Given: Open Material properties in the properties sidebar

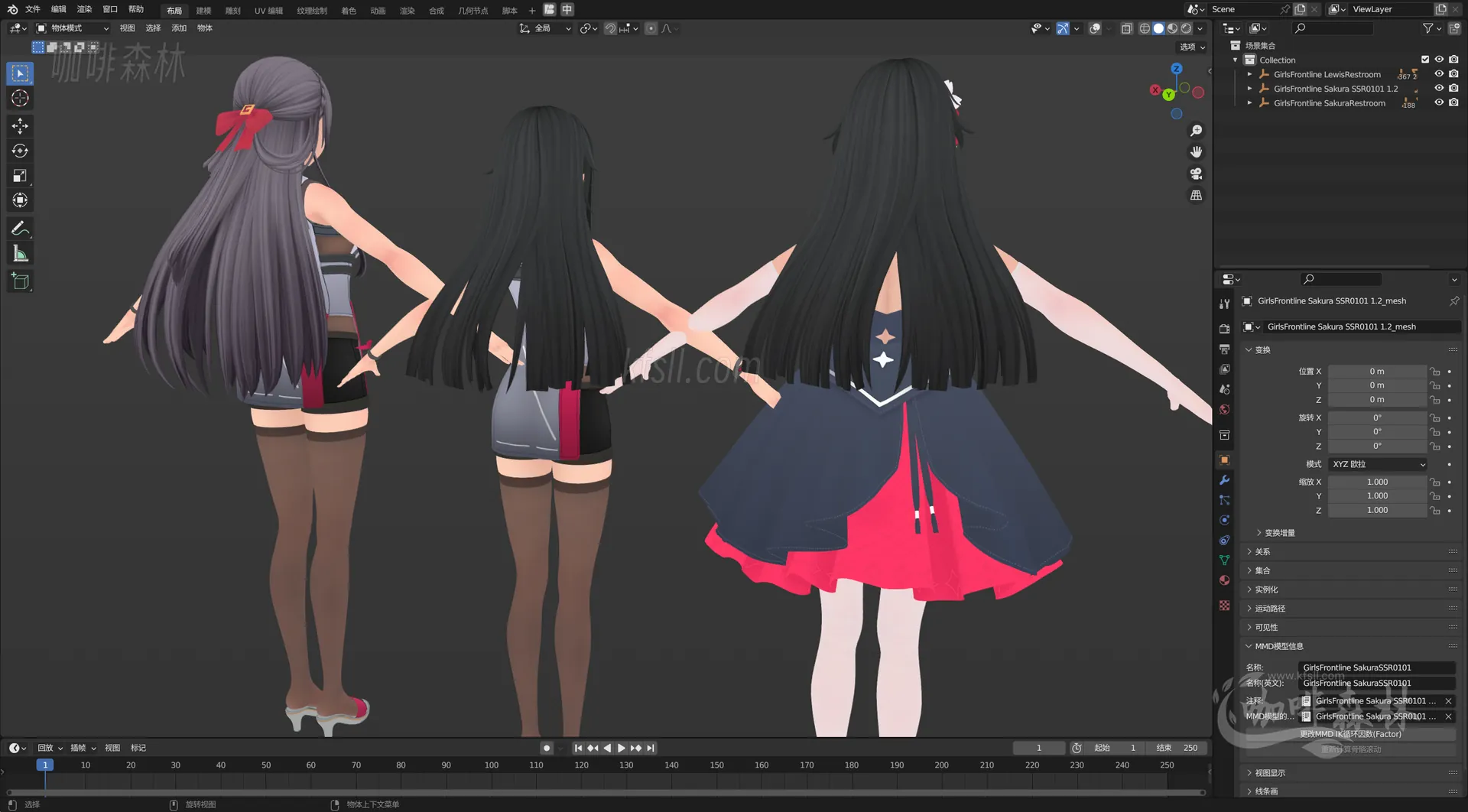Looking at the screenshot, I should coord(1224,580).
